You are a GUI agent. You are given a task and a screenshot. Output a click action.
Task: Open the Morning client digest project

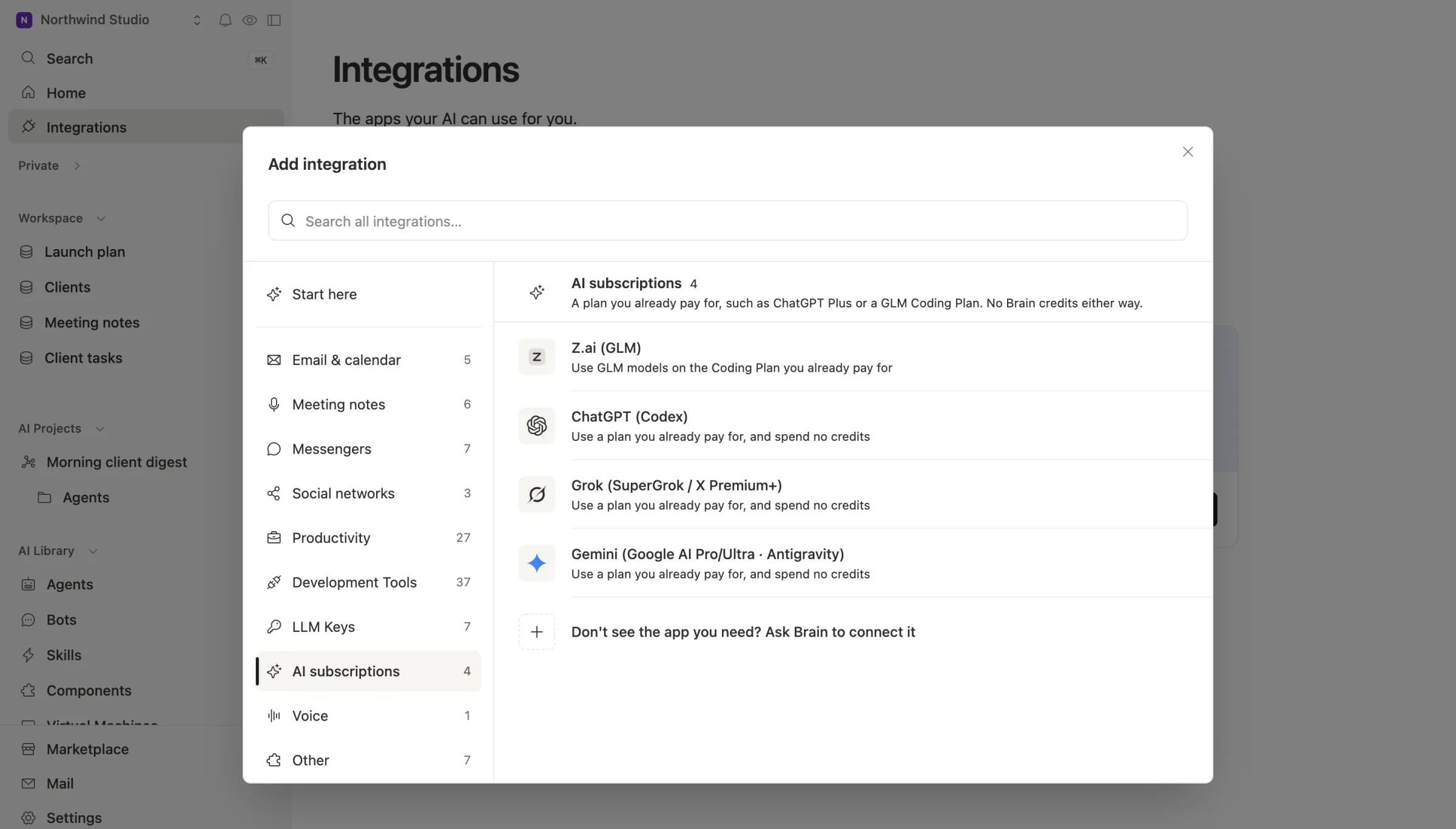124,462
